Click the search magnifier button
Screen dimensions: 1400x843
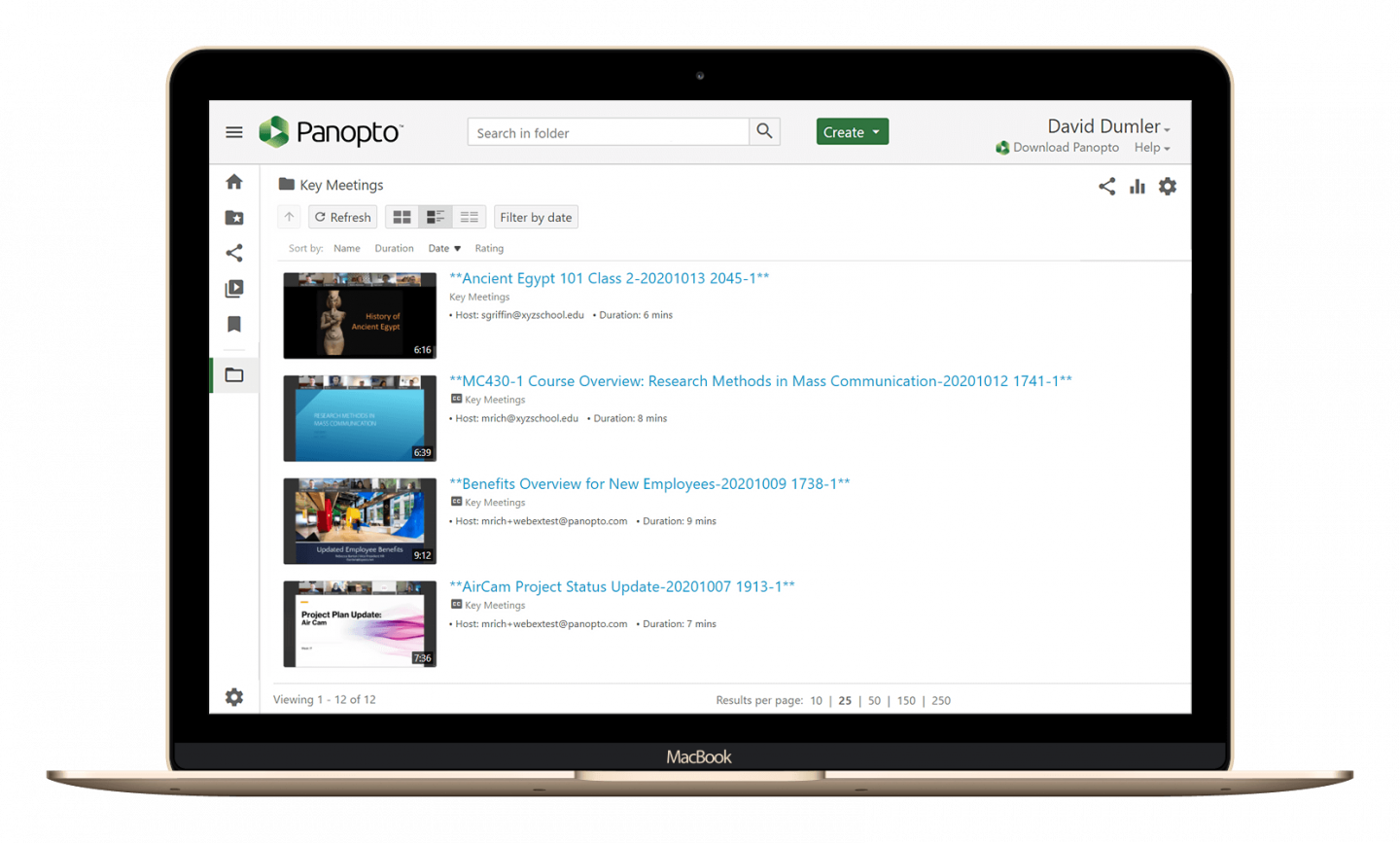click(764, 131)
